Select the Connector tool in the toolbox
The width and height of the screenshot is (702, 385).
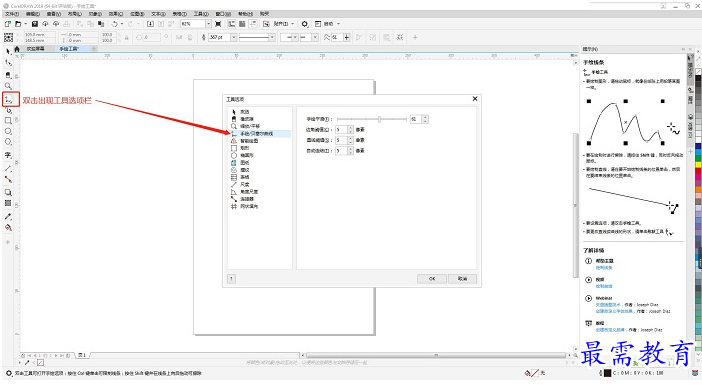tap(8, 180)
